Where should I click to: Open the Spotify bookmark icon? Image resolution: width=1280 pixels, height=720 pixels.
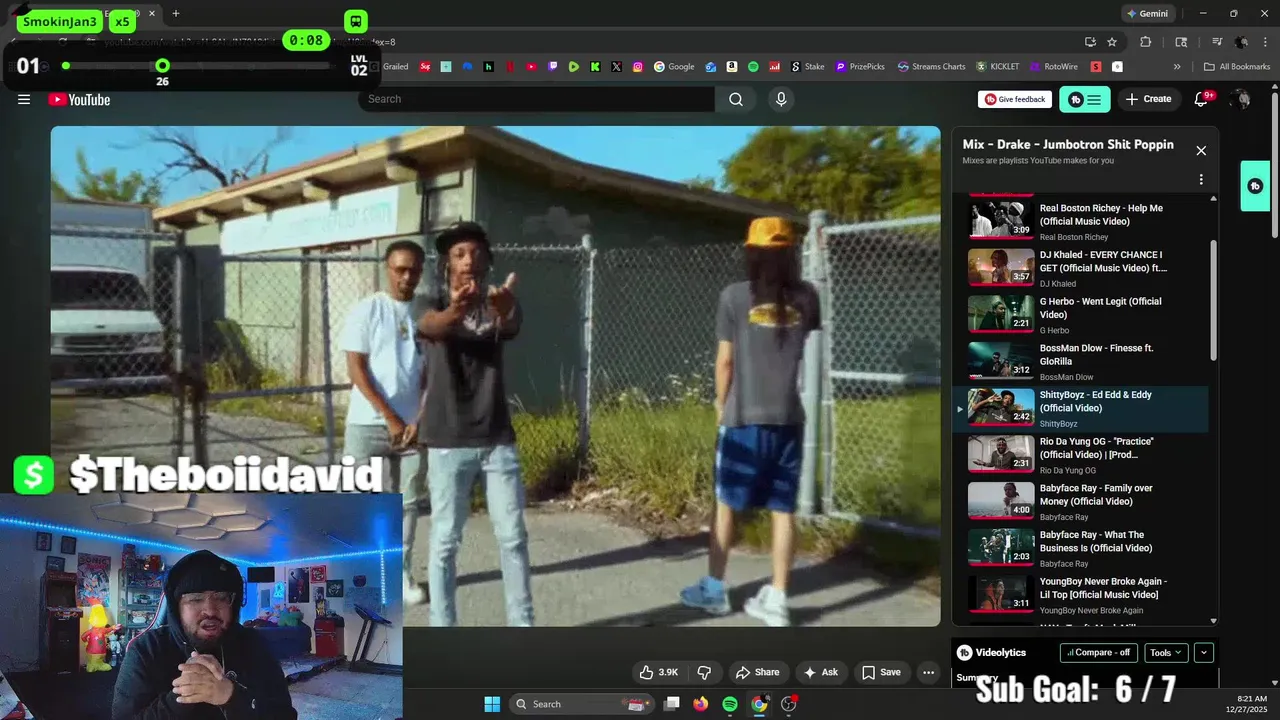753,67
